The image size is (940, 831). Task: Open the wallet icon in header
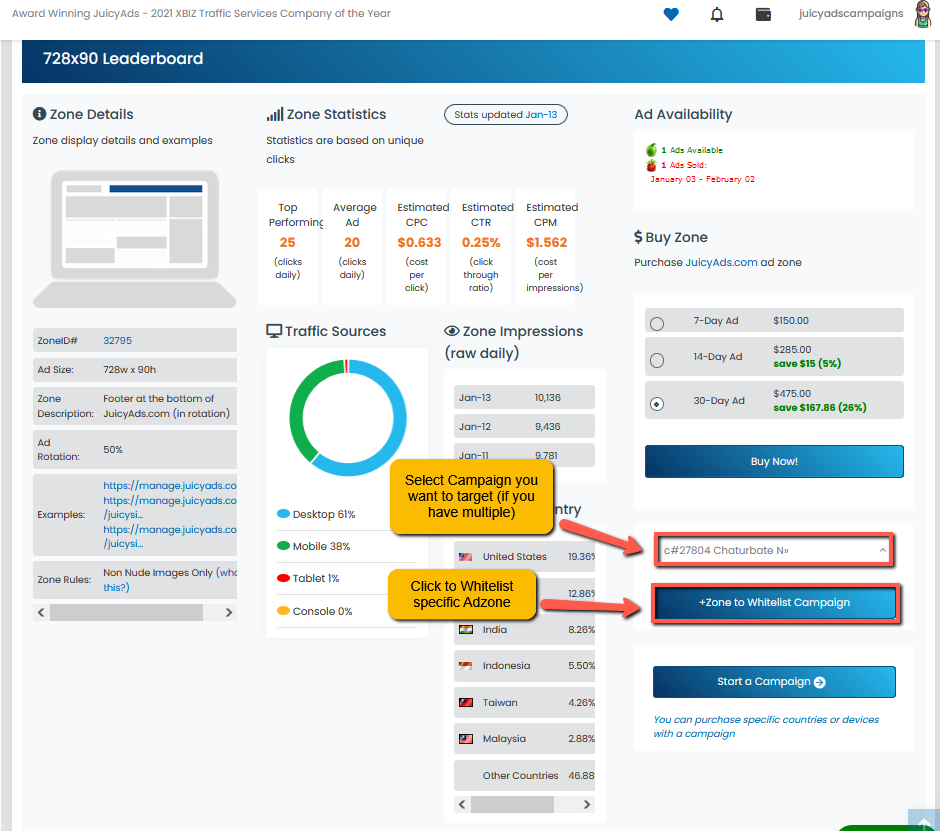click(x=763, y=14)
